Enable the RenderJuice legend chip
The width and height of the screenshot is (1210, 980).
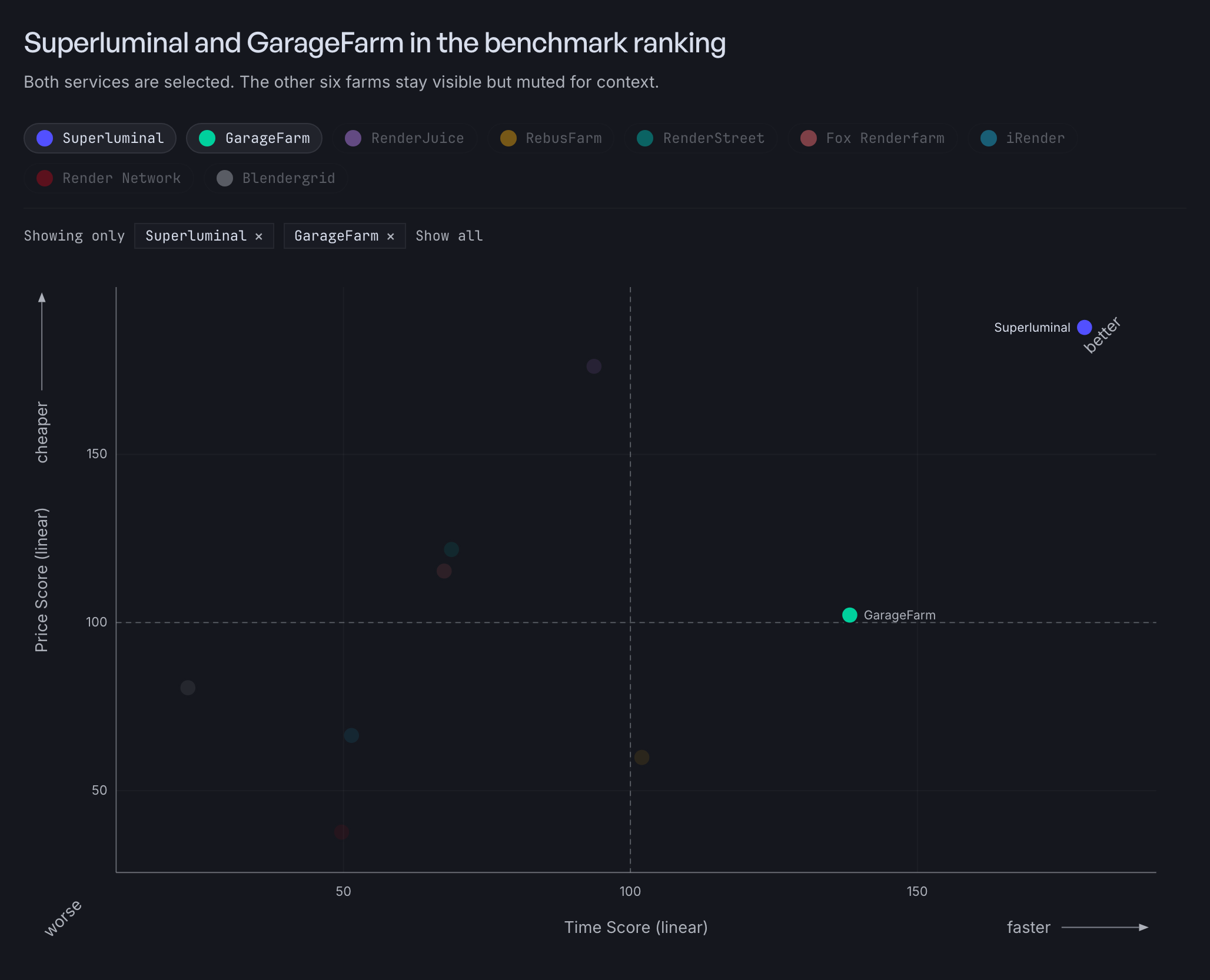pyautogui.click(x=404, y=138)
